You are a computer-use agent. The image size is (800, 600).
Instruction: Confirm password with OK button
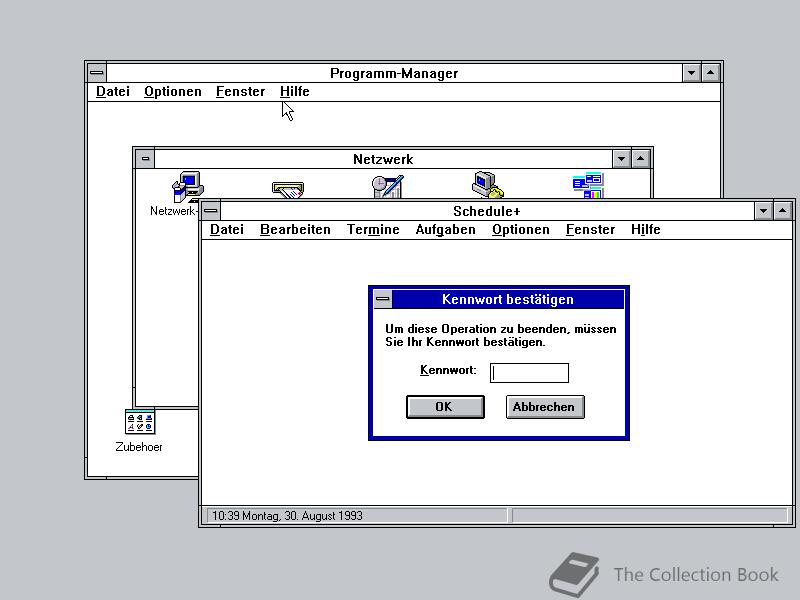(445, 407)
